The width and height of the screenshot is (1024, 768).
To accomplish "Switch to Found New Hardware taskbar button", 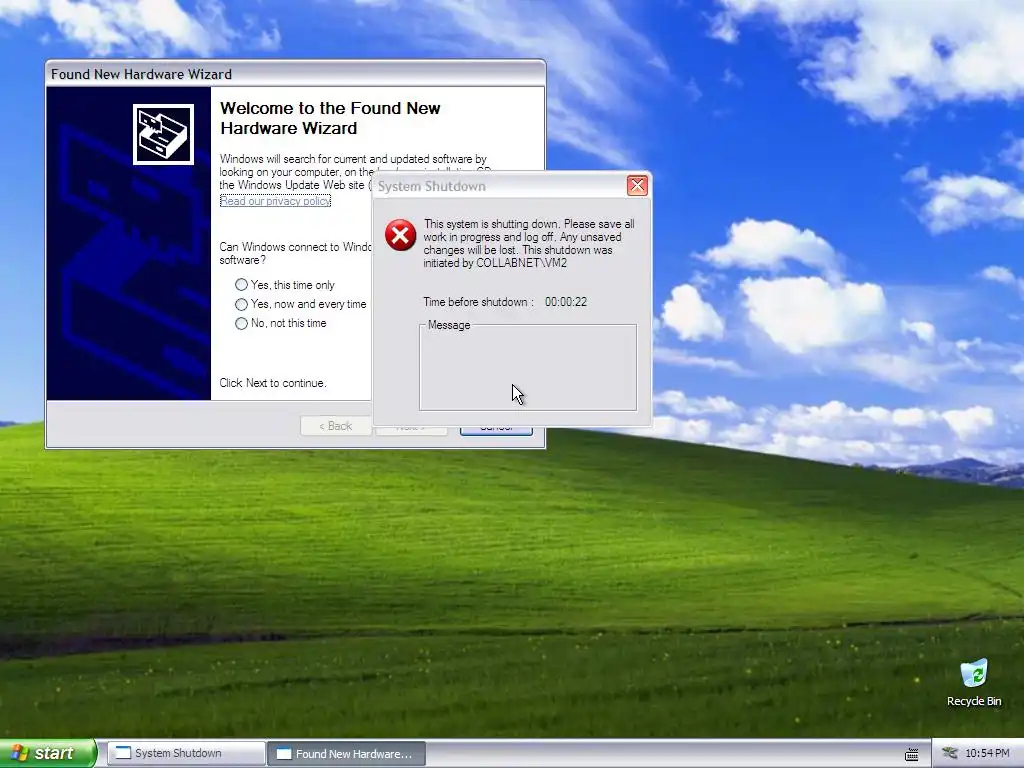I will click(346, 753).
